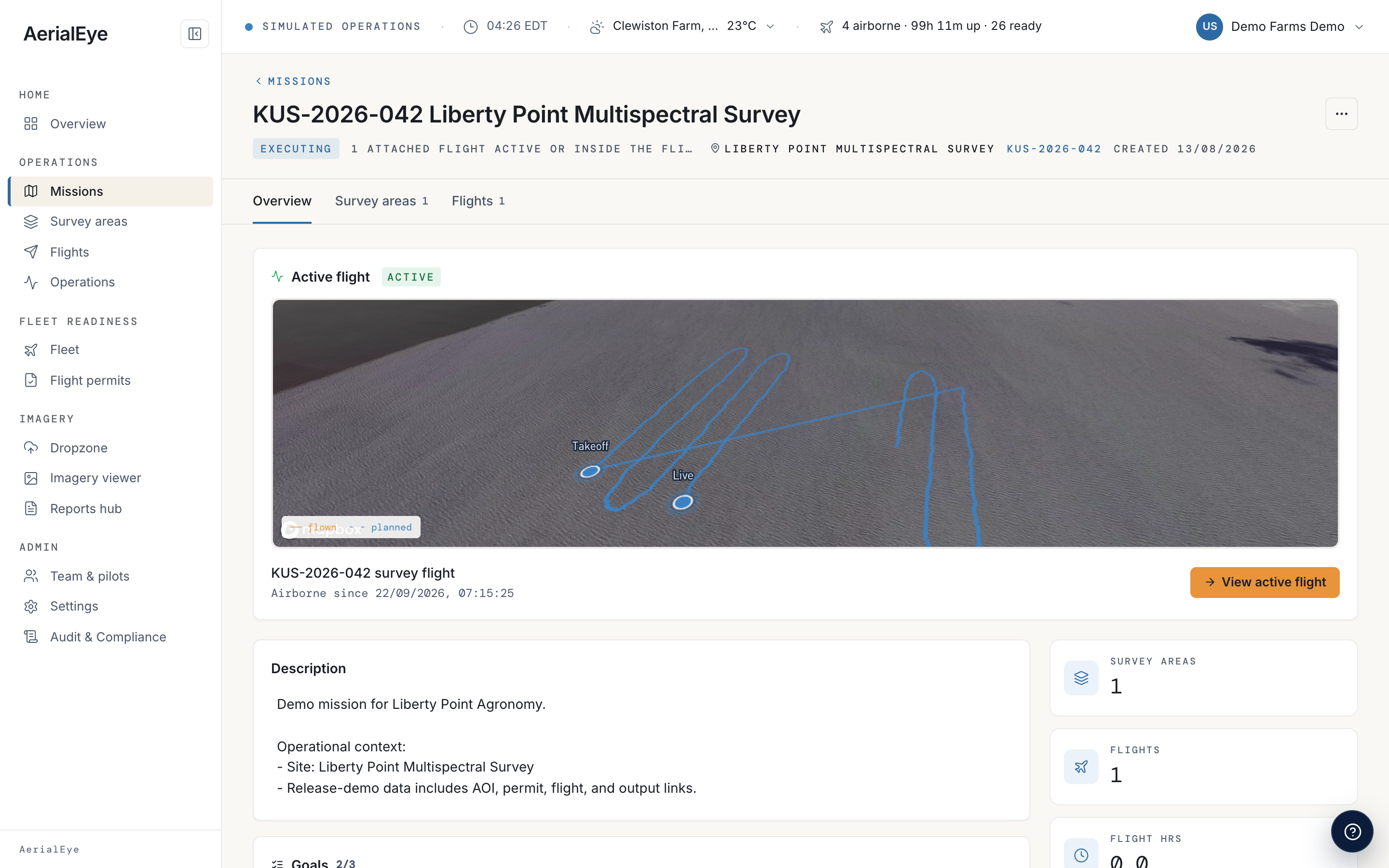This screenshot has width=1389, height=868.
Task: Switch to the Survey areas tab
Action: [x=381, y=201]
